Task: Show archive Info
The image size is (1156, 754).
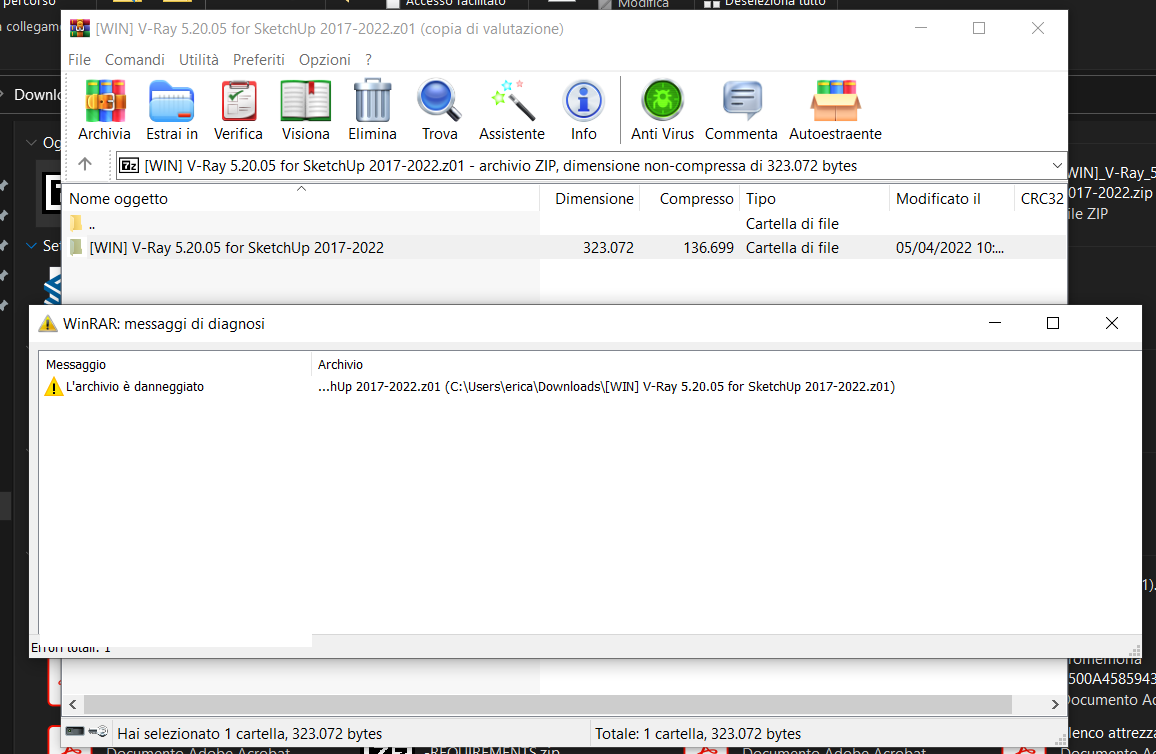Action: (584, 110)
